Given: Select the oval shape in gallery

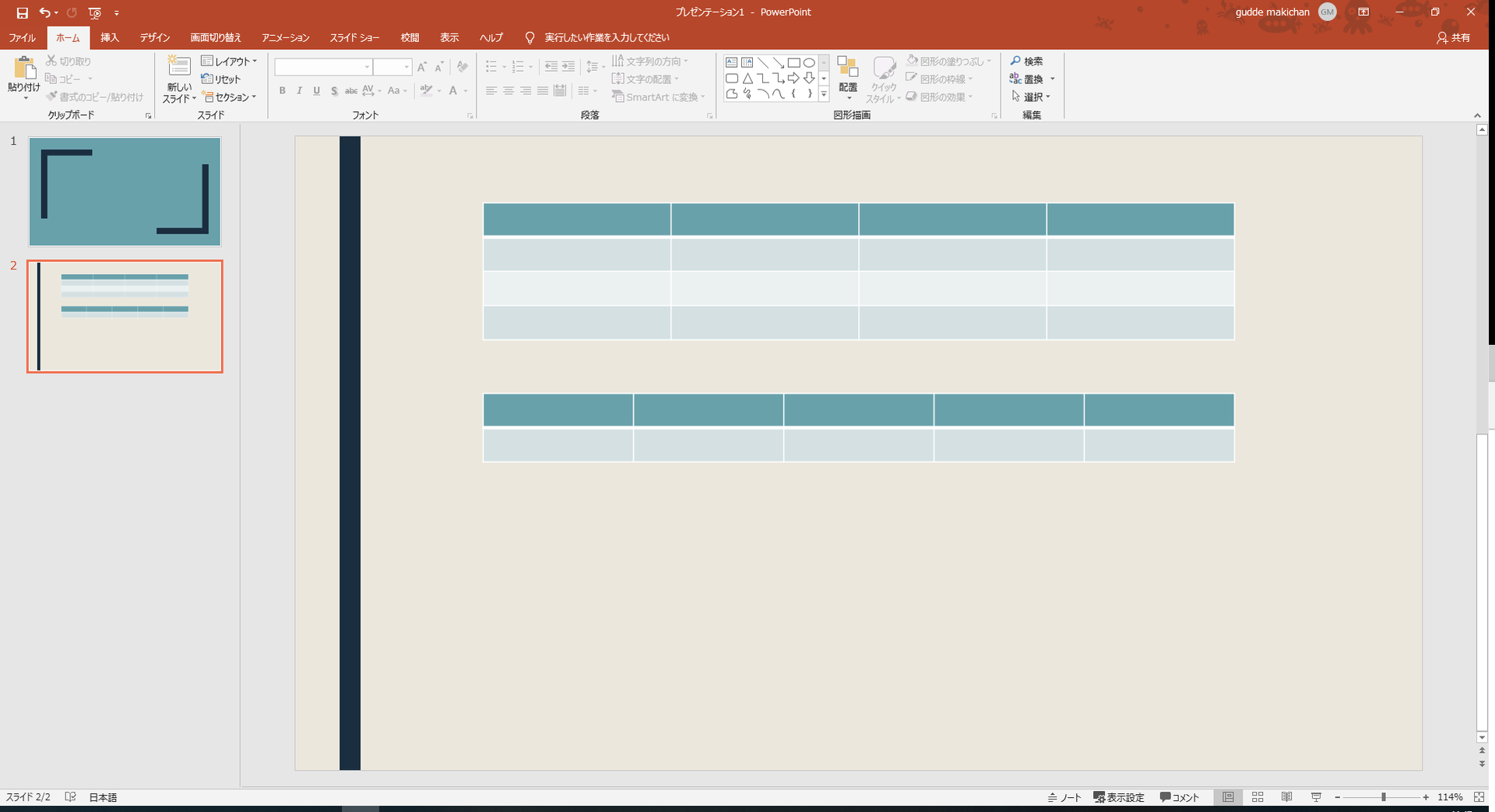Looking at the screenshot, I should coord(809,62).
